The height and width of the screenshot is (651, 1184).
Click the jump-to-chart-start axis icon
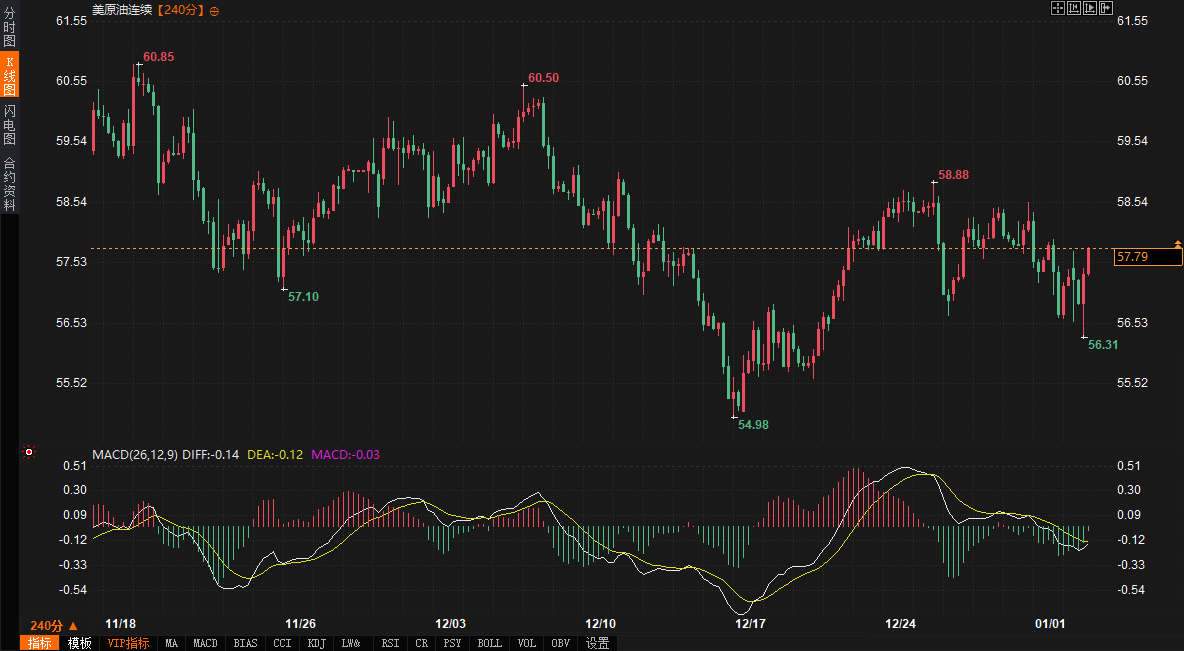pyautogui.click(x=1074, y=8)
